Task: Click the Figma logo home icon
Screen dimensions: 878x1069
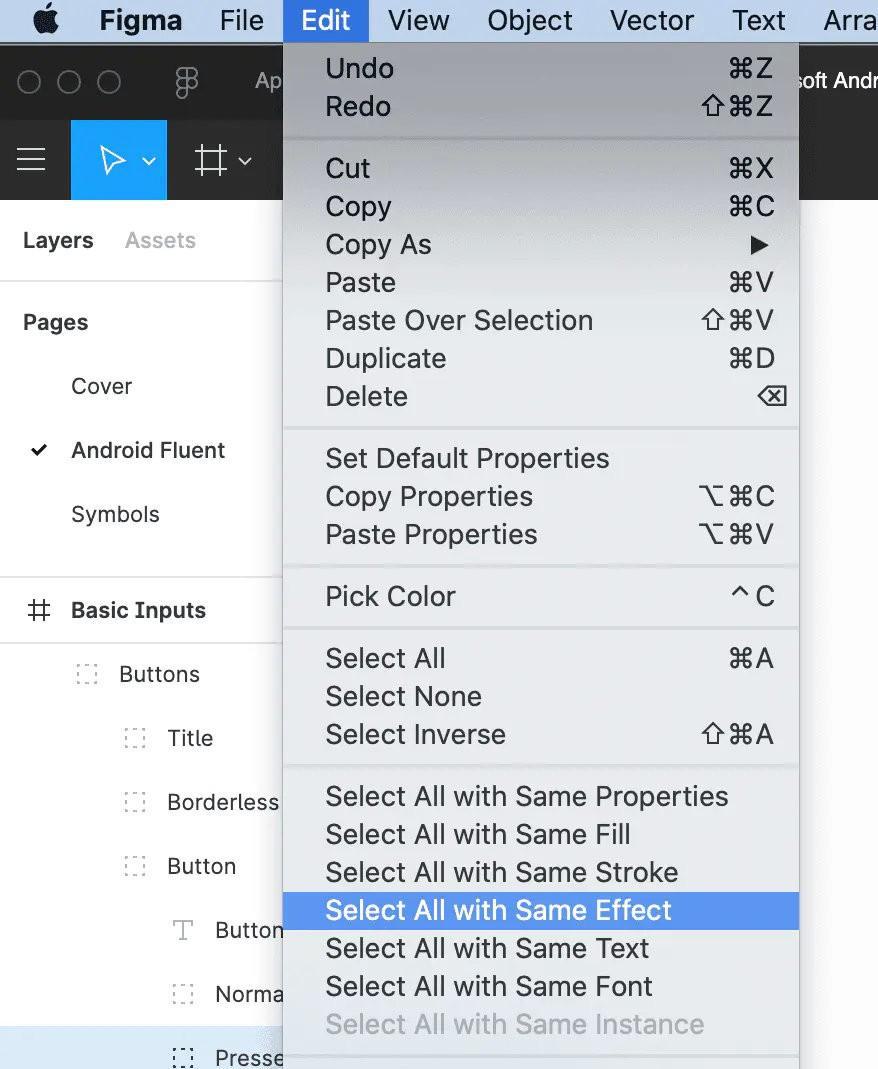Action: click(186, 82)
